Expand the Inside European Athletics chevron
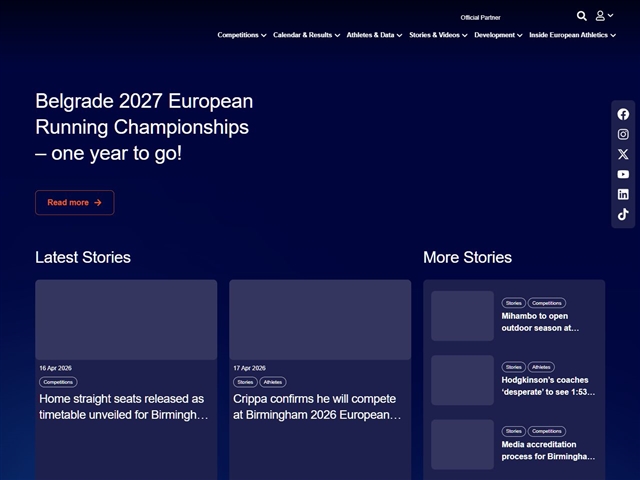The height and width of the screenshot is (480, 640). (x=613, y=36)
